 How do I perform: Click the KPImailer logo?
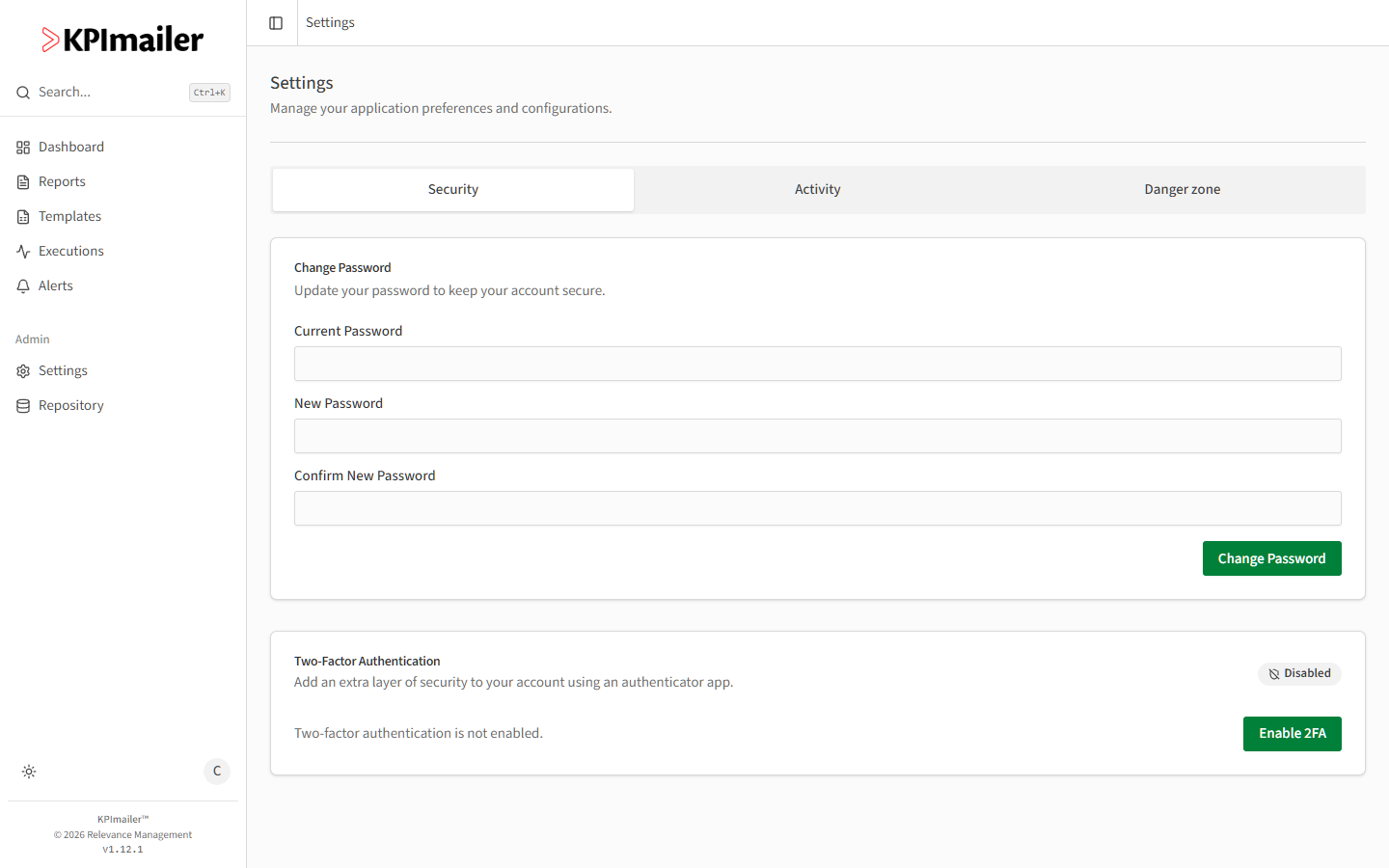point(123,40)
